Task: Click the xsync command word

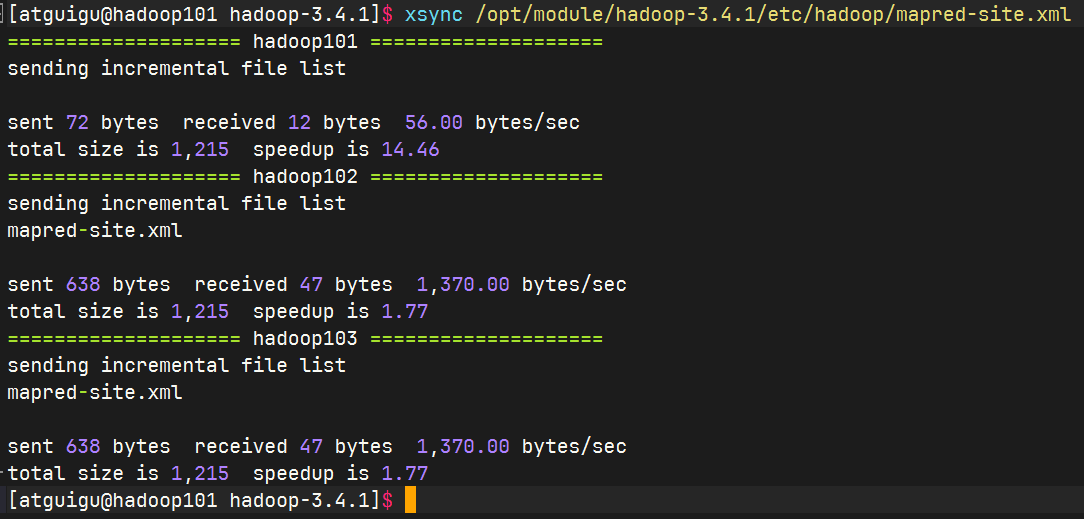Action: [434, 14]
